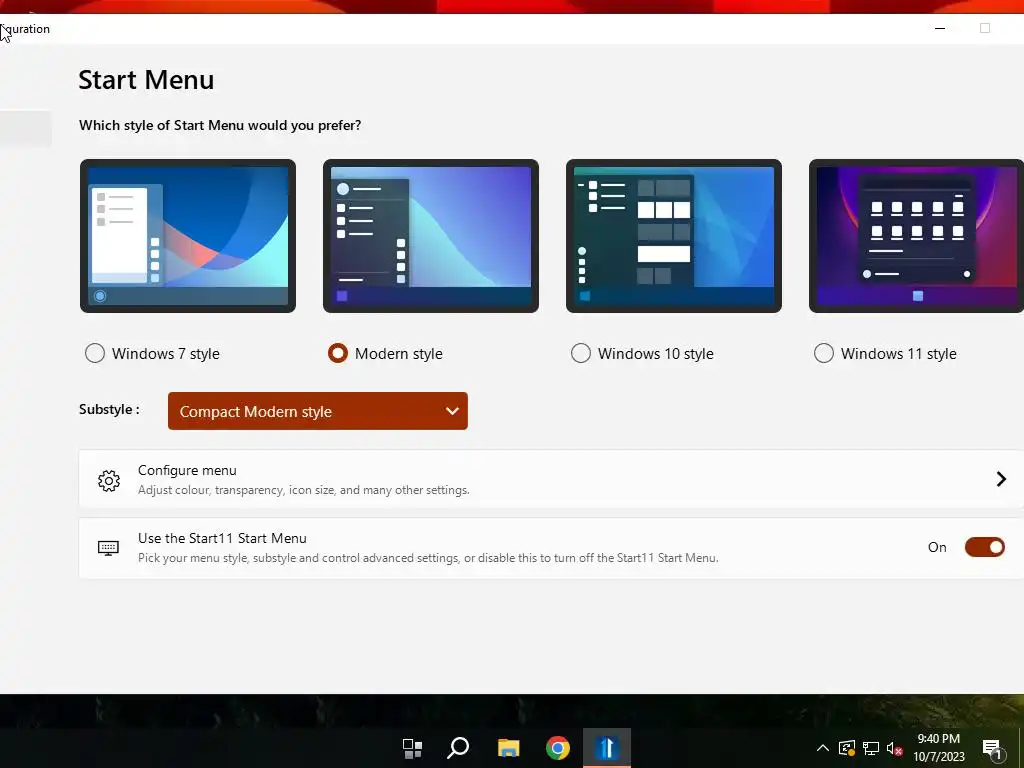Open File Explorer from the taskbar
Screen dimensions: 1024x768
pyautogui.click(x=508, y=748)
